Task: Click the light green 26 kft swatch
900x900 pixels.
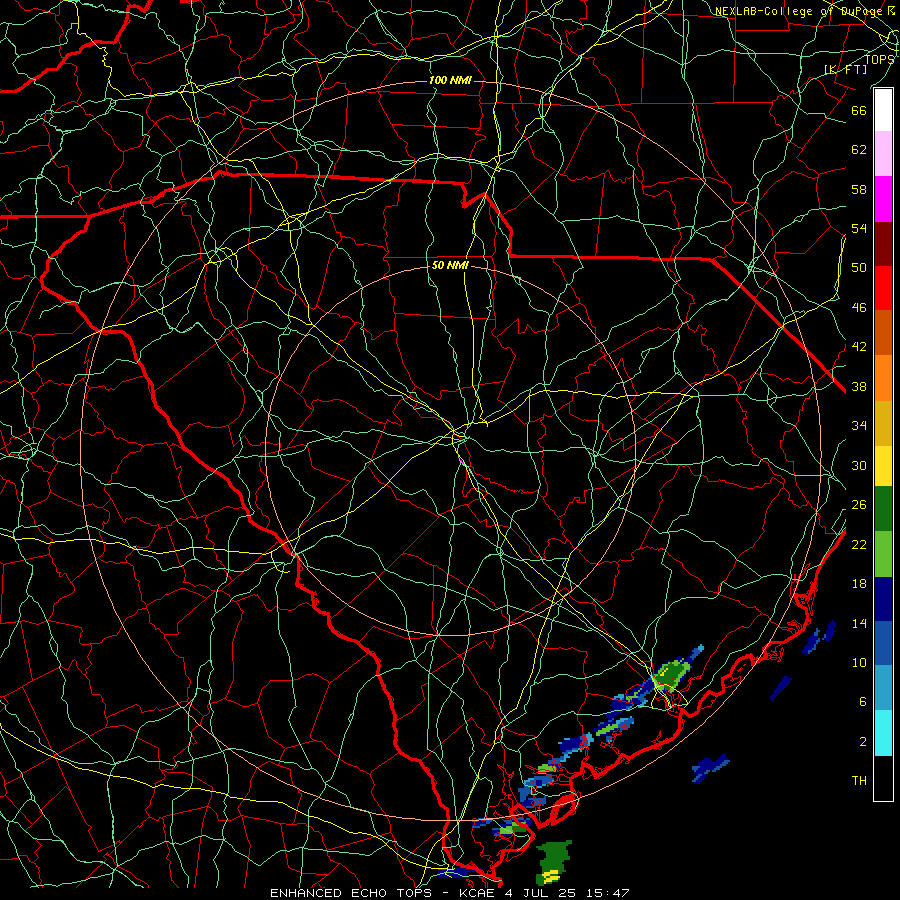Action: 883,554
